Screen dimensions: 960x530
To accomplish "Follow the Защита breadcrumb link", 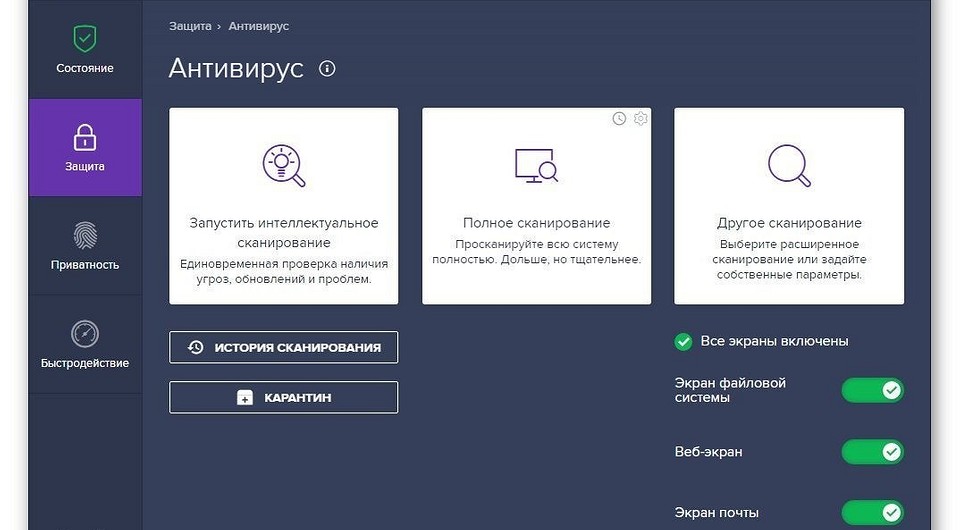I will [190, 26].
